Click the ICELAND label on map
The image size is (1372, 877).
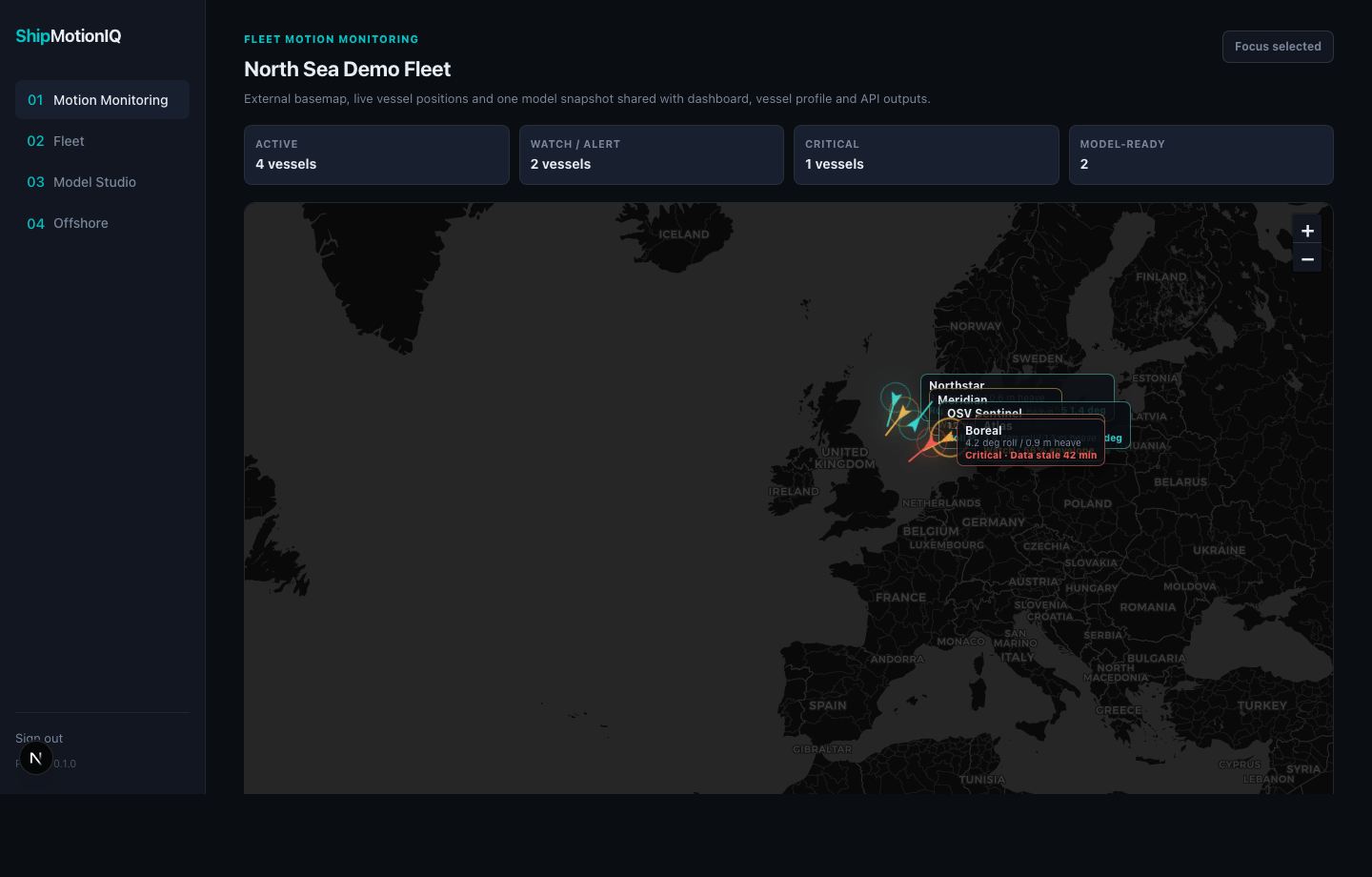(684, 235)
